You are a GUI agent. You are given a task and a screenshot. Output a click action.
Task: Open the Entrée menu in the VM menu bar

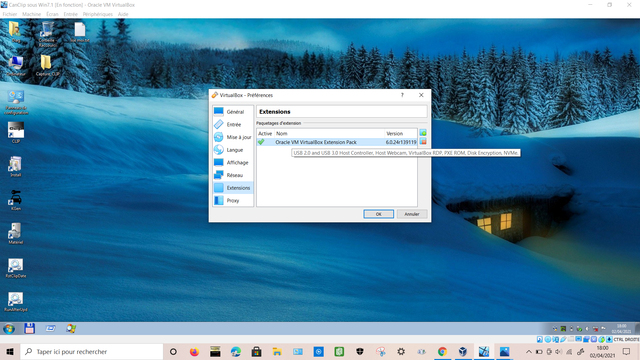click(71, 14)
